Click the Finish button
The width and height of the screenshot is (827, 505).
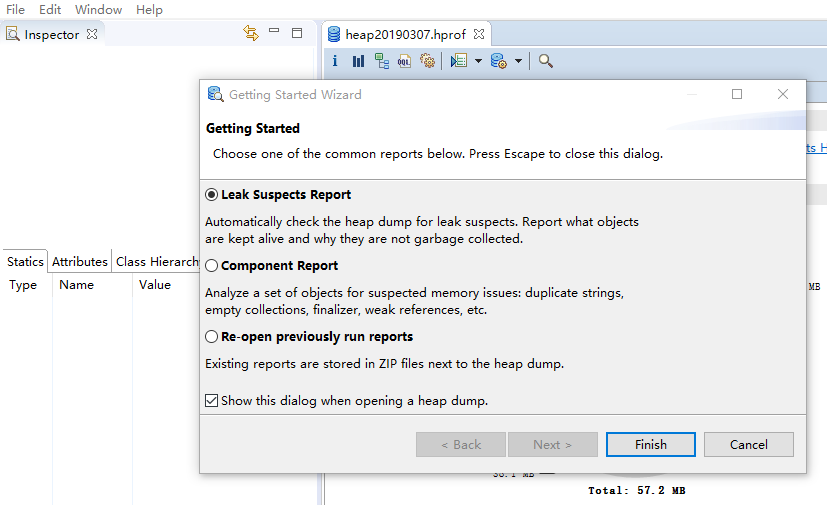point(650,444)
